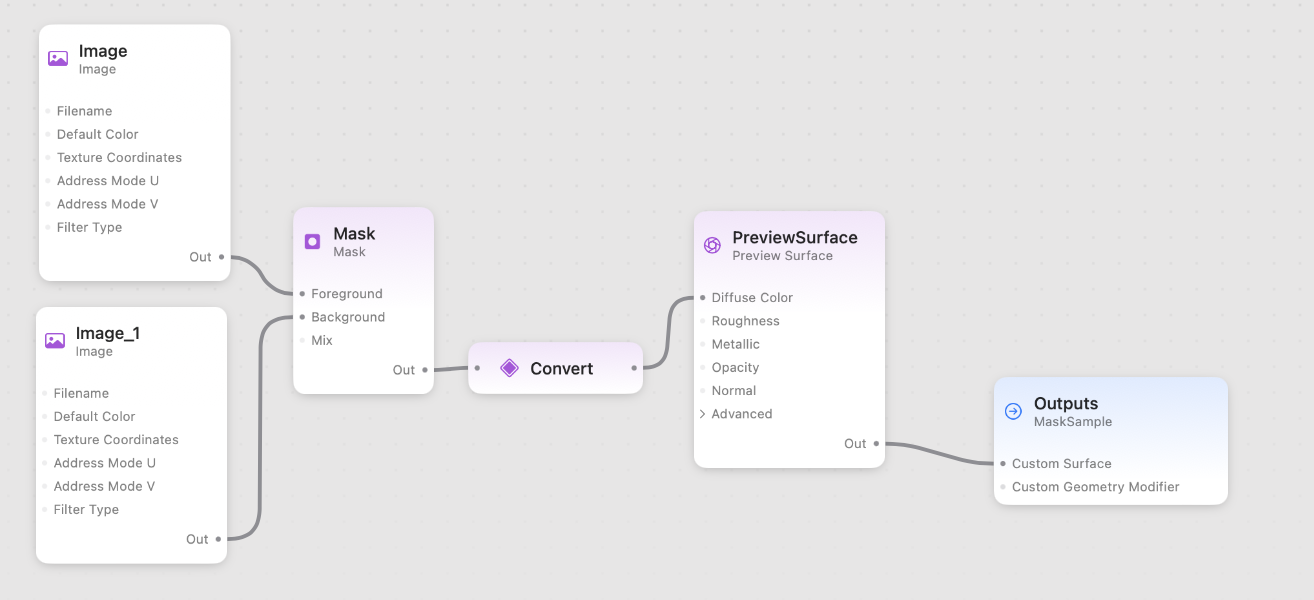This screenshot has height=600, width=1314.
Task: Click the Image_1 node's picture icon
Action: pos(55,340)
